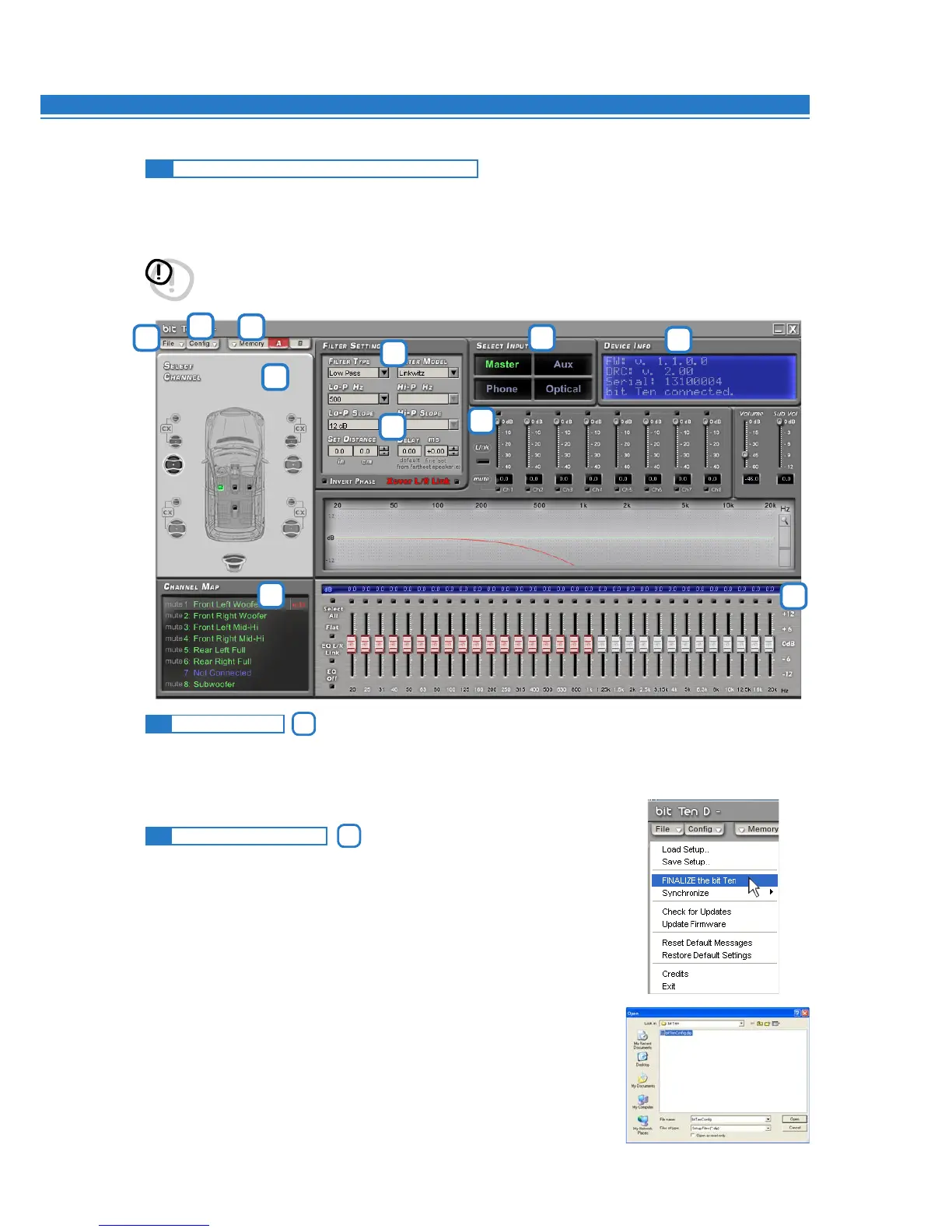Choose Load Setup.. from the File menu
Image resolution: width=952 pixels, height=1232 pixels.
tap(685, 849)
